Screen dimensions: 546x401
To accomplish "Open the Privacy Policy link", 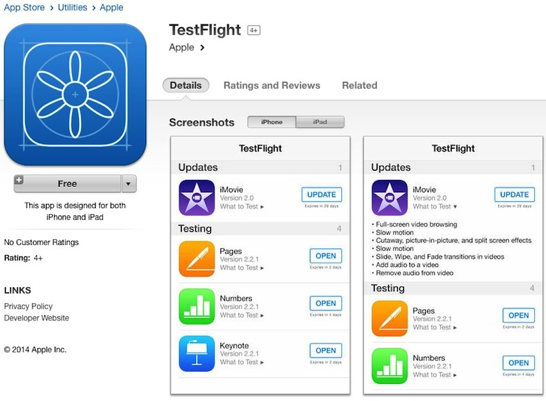I will pyautogui.click(x=28, y=306).
